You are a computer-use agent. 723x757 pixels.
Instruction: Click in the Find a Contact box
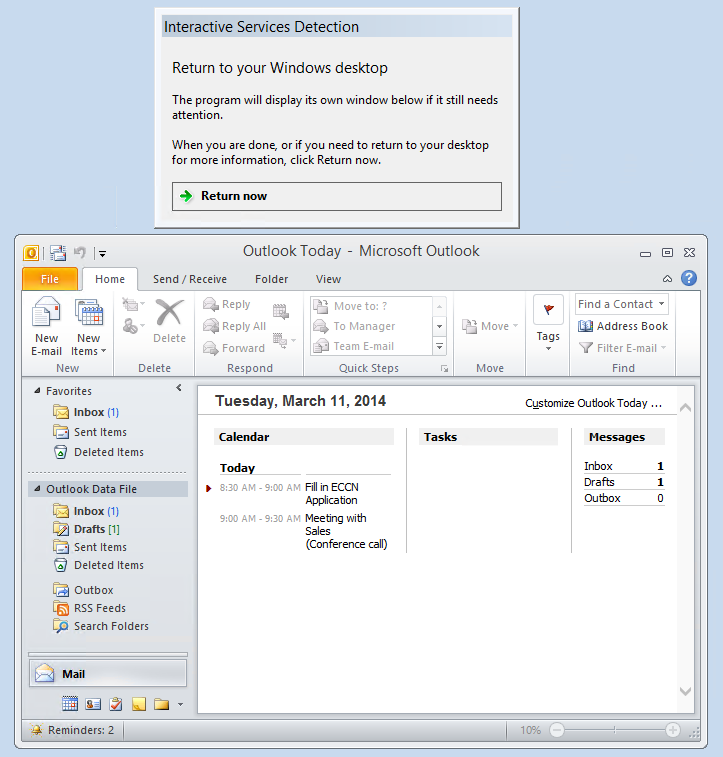coord(616,304)
